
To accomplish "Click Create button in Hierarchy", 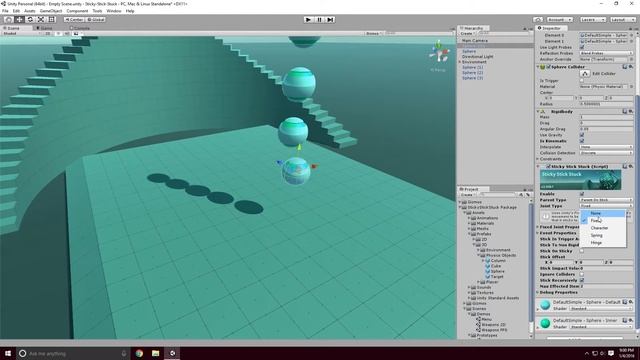I will [x=467, y=33].
